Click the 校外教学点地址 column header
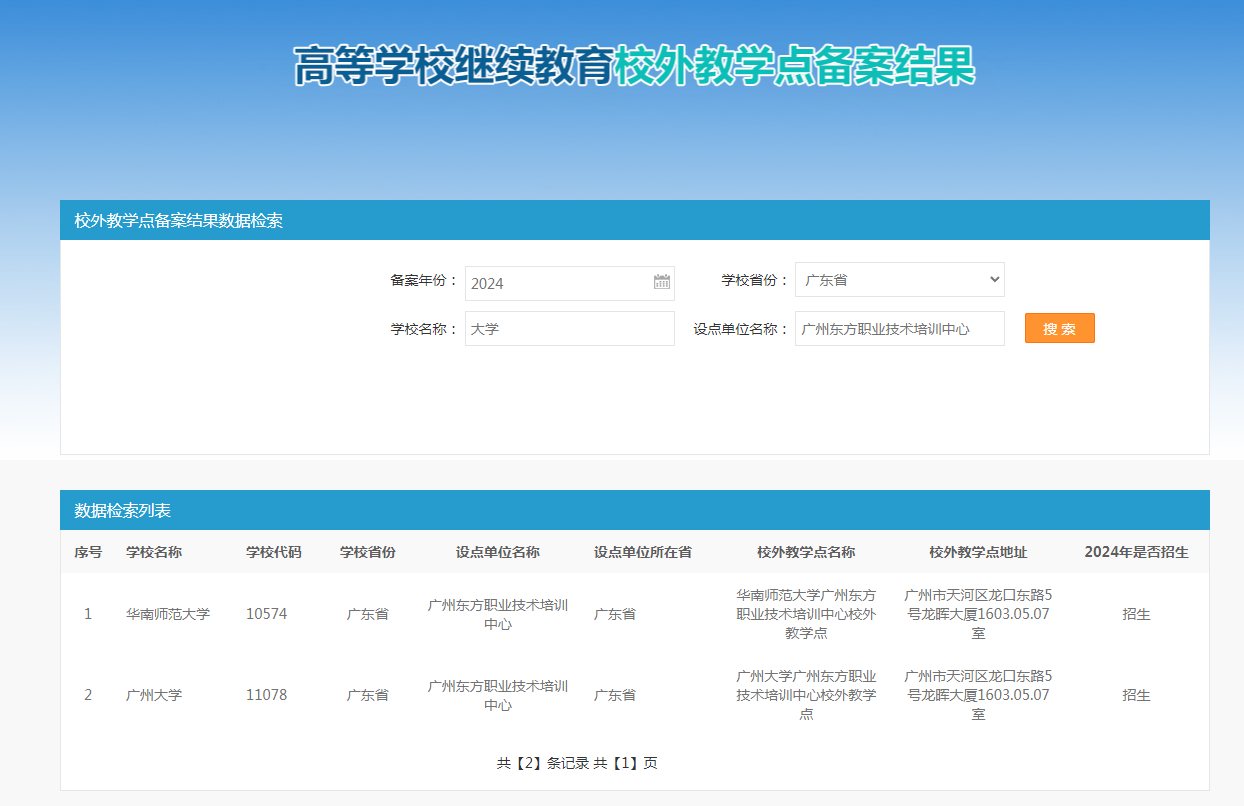 pyautogui.click(x=977, y=552)
